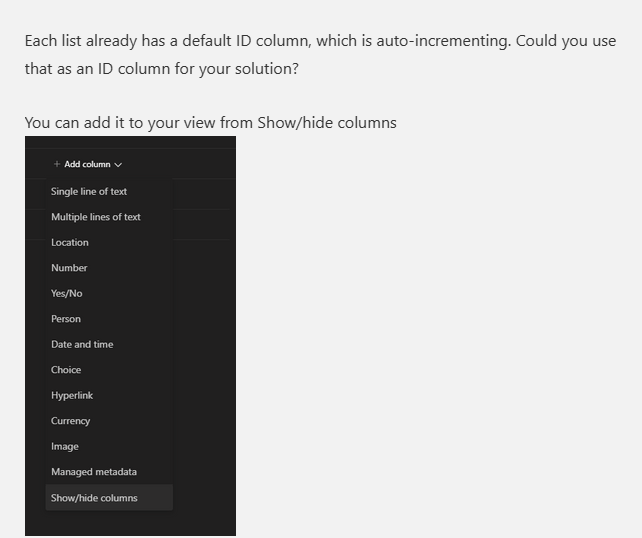Click the dark empty area below the menu

(130, 524)
